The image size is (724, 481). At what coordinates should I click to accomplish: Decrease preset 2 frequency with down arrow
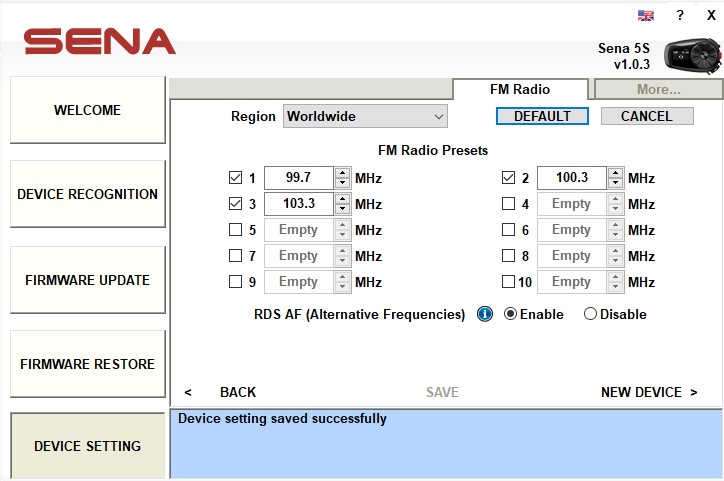point(615,184)
